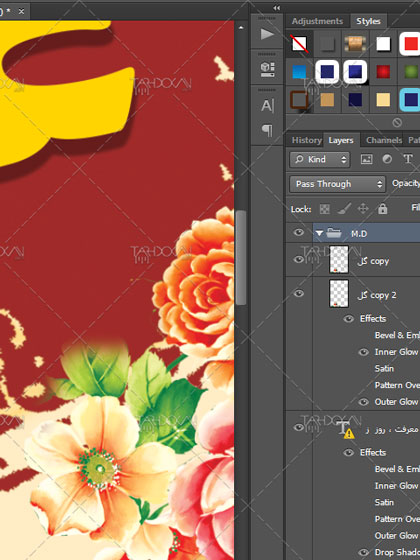The width and height of the screenshot is (420, 560).
Task: Apply the tan gold style swatch
Action: pyautogui.click(x=327, y=100)
